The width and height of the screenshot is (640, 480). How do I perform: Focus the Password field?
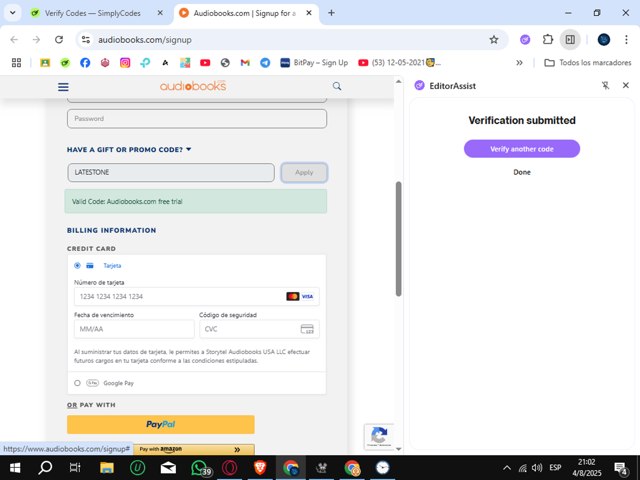(x=197, y=119)
